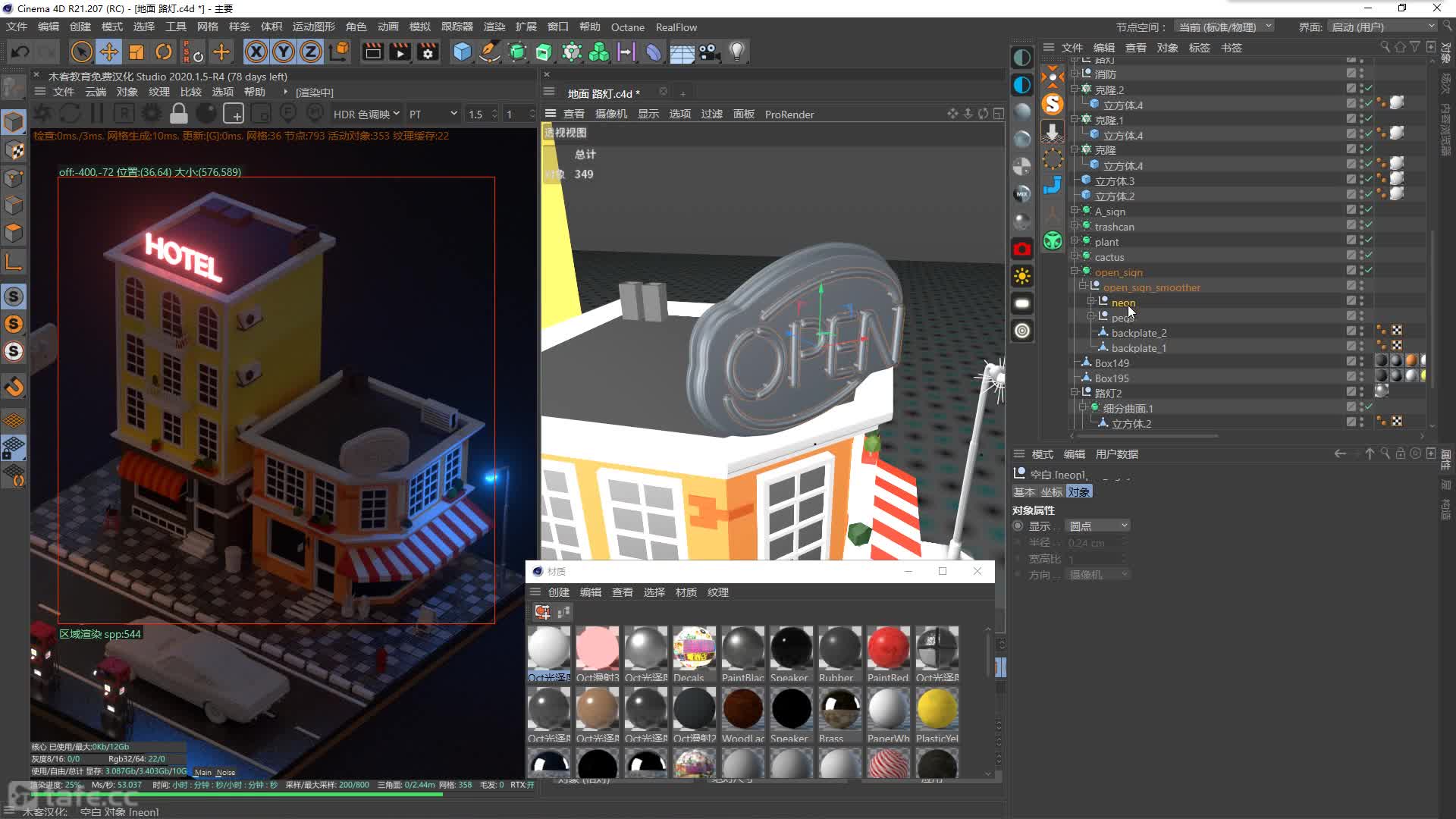Image resolution: width=1456 pixels, height=819 pixels.
Task: Switch to the 坐标 attribute tab
Action: [1052, 492]
